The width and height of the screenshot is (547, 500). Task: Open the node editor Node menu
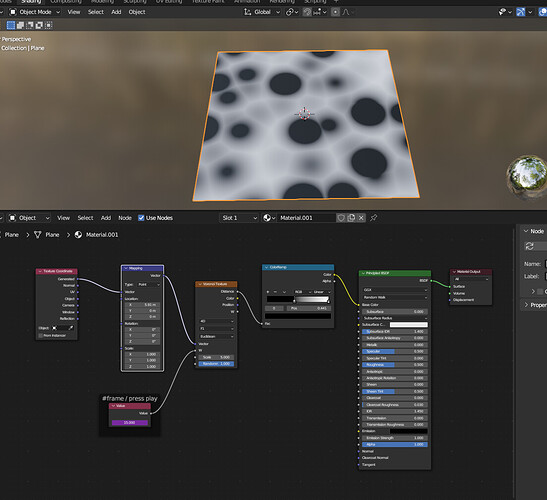[x=125, y=218]
